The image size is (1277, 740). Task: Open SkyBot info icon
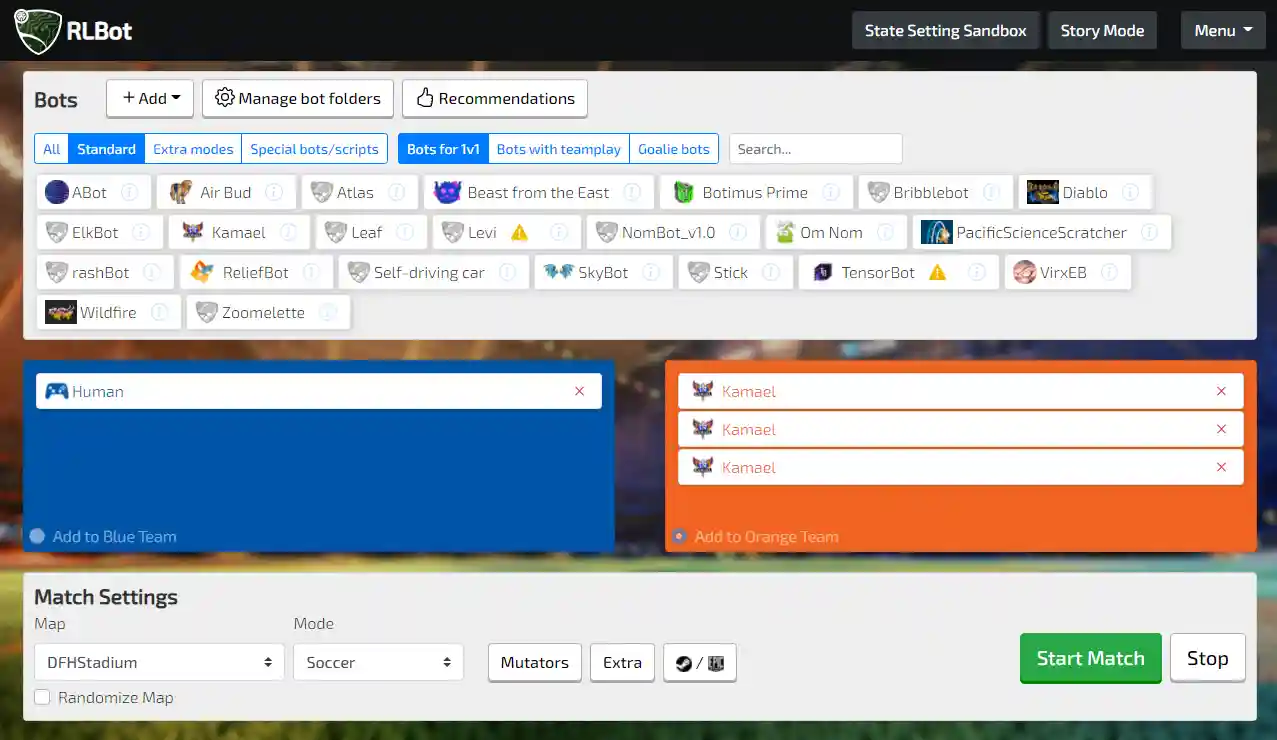651,272
